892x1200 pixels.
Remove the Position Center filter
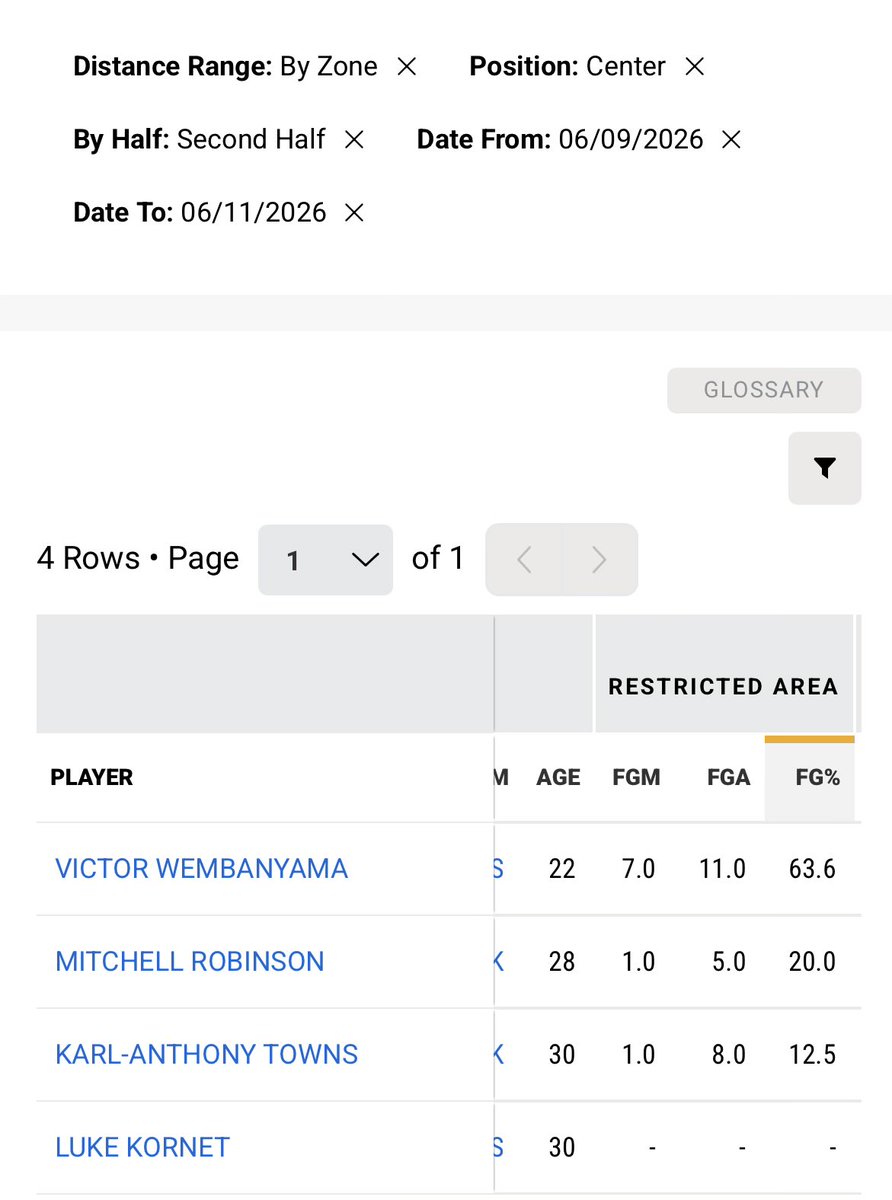pyautogui.click(x=694, y=67)
